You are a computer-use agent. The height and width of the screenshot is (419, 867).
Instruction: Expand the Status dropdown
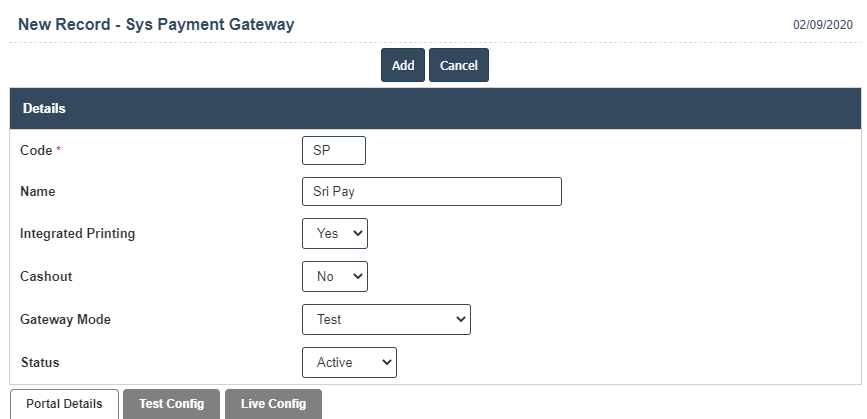[349, 362]
